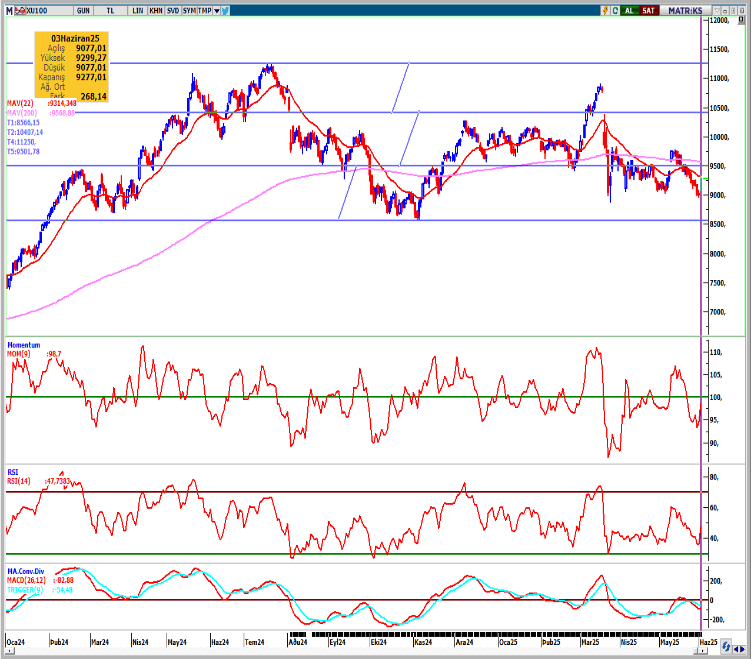752x659 pixels.
Task: Click the blue refresh arrows icon
Action: (x=726, y=647)
